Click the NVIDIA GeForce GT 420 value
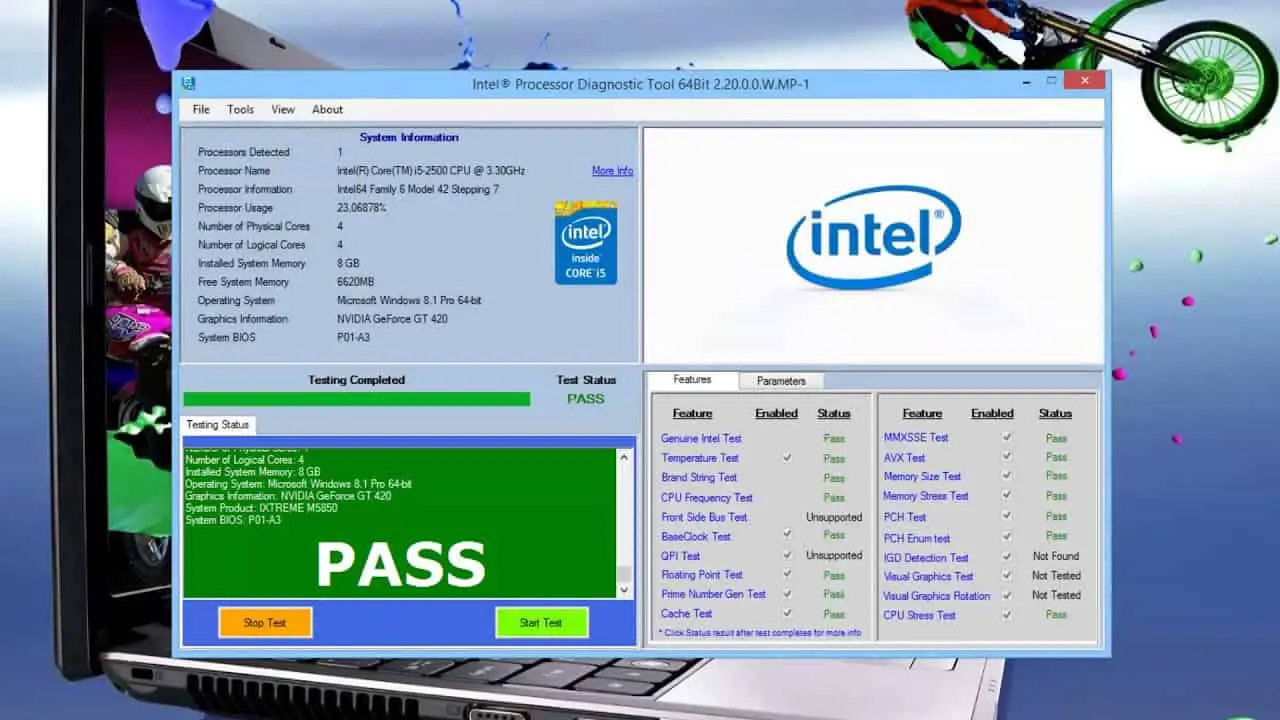1280x720 pixels. [x=392, y=319]
